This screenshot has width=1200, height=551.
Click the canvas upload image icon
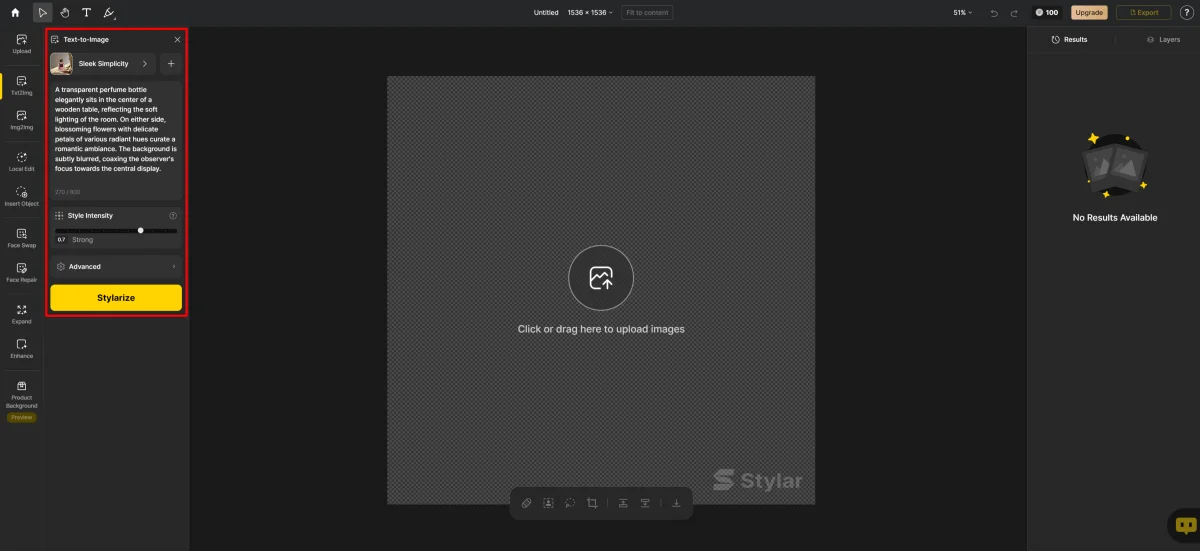tap(601, 278)
